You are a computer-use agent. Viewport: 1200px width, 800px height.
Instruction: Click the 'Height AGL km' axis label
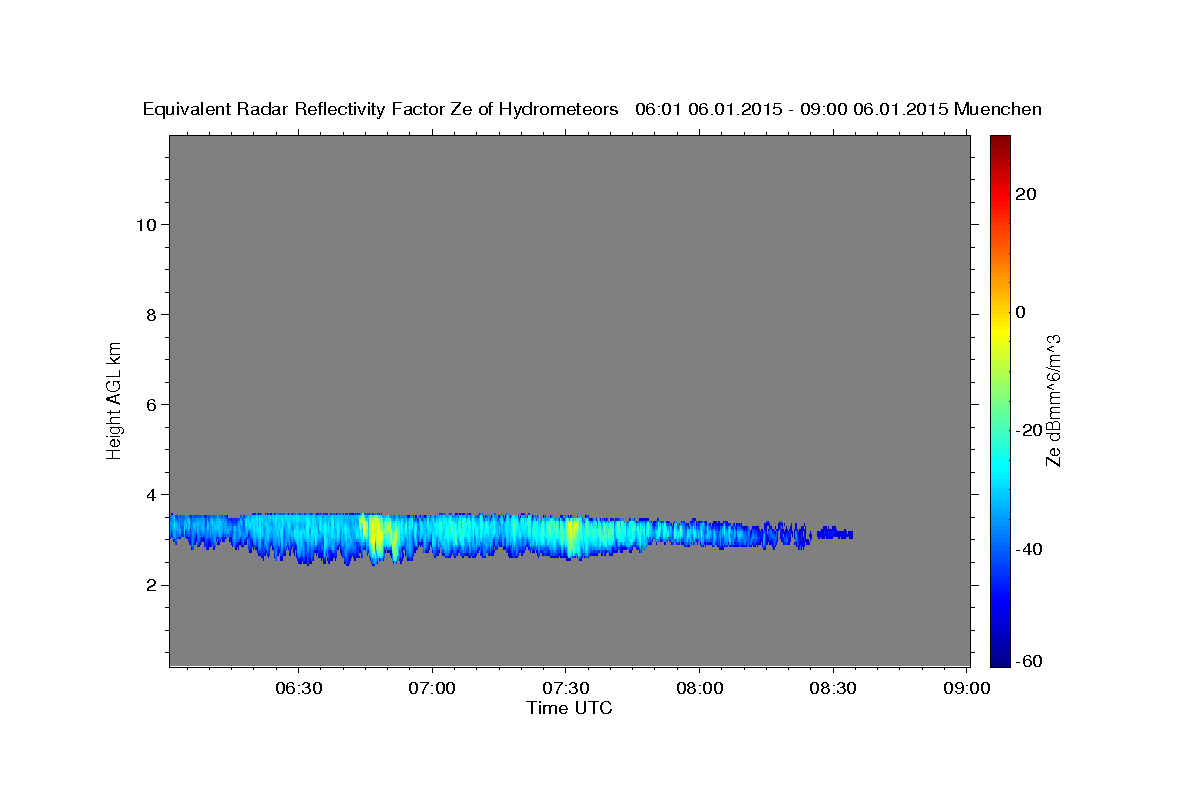click(x=115, y=400)
